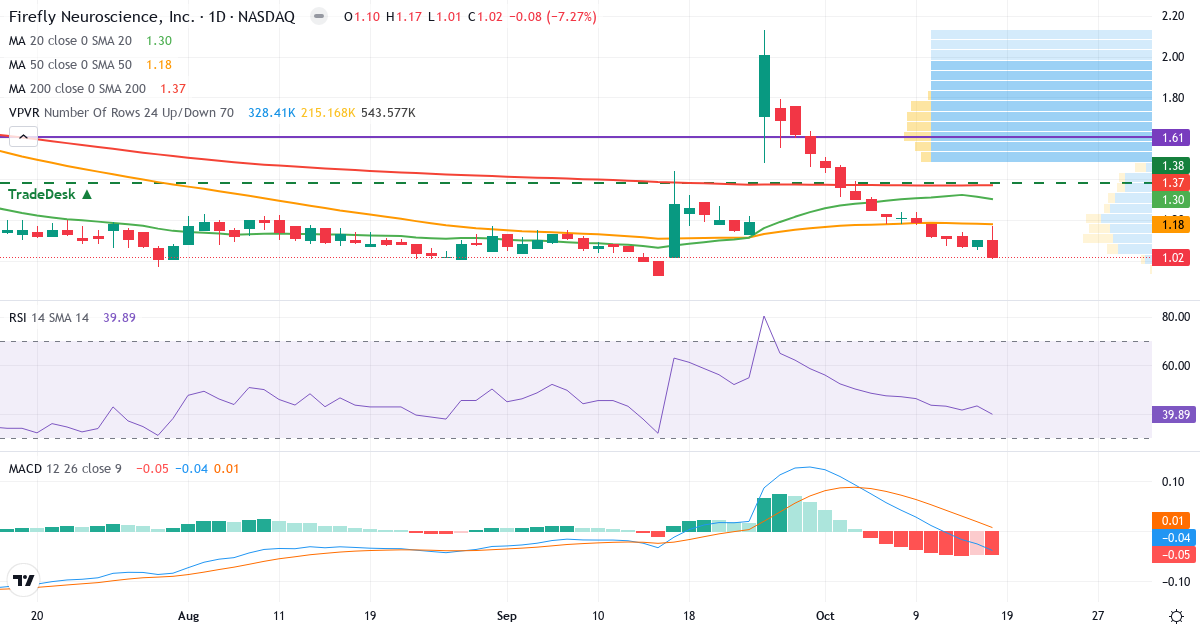Screen dimensions: 1200x630
Task: Click the Sep label on time axis
Action: click(x=508, y=615)
